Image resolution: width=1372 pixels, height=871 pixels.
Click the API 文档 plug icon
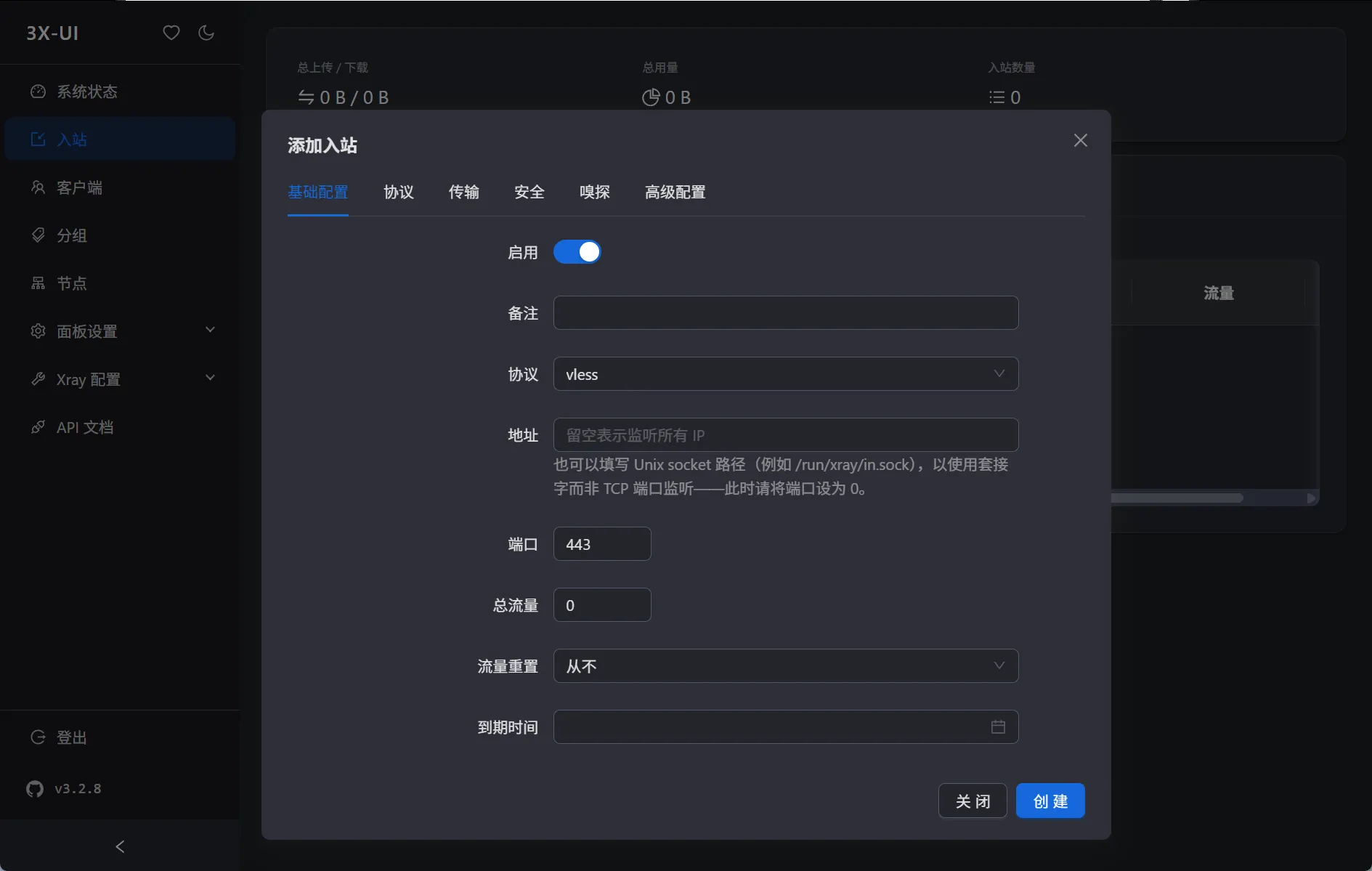click(x=38, y=427)
